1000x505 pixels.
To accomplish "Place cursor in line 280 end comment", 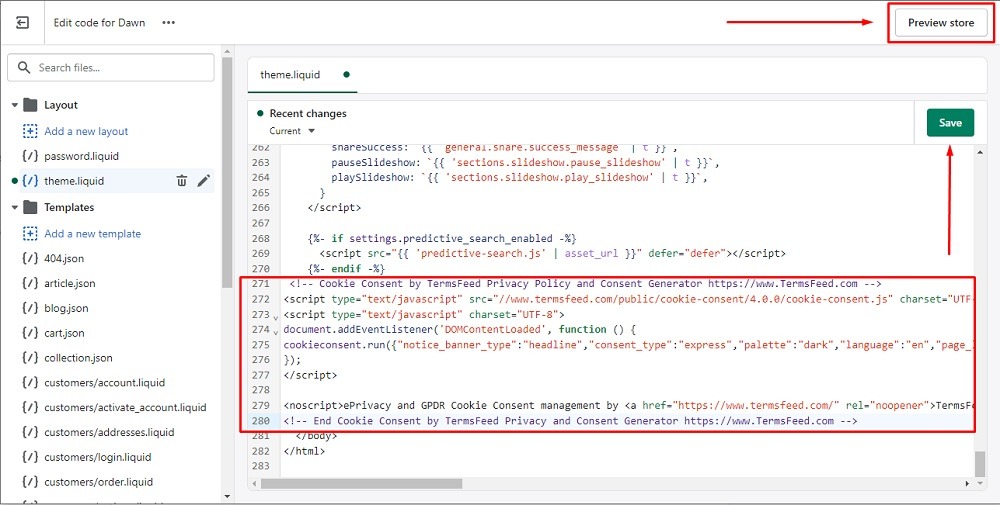I will tap(570, 421).
